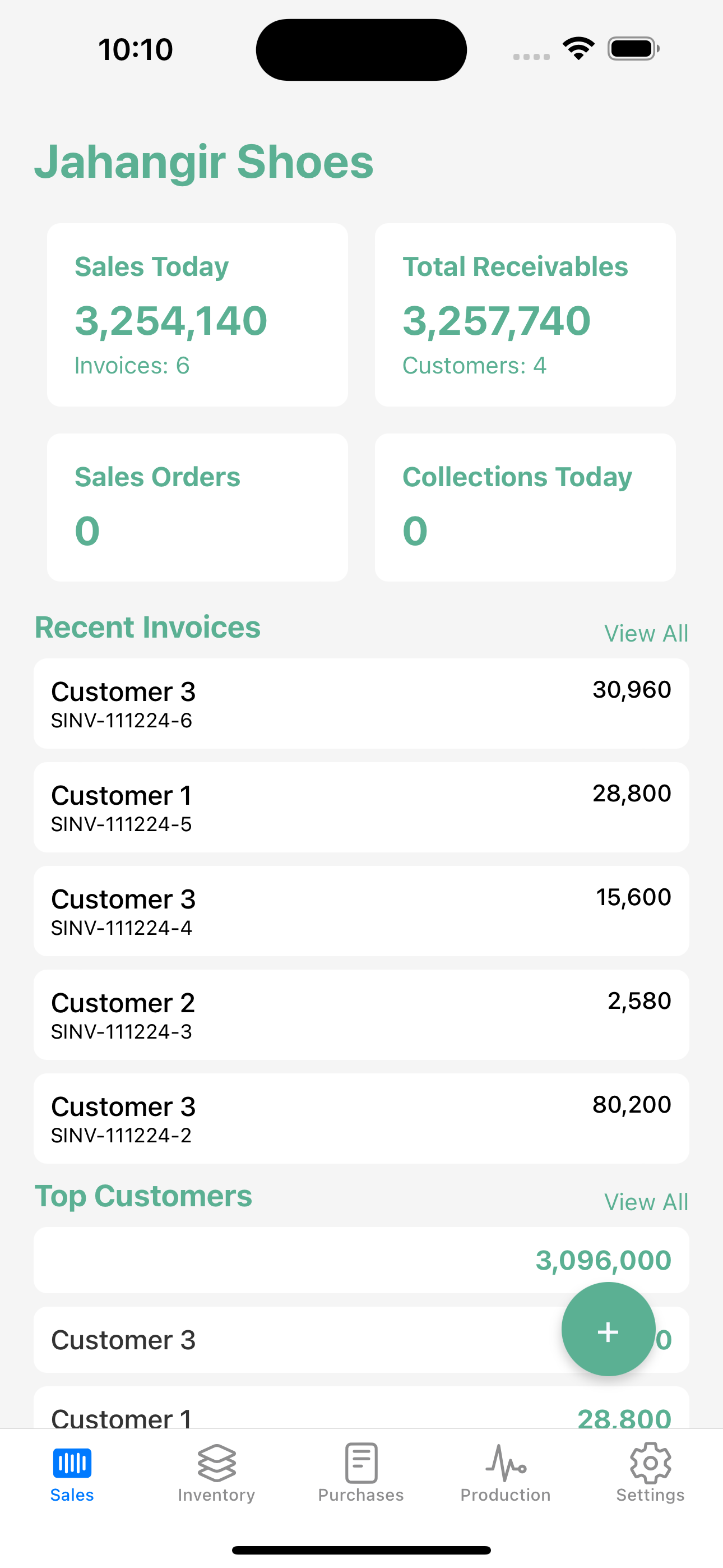Open invoice SINV-111224-4
723x1568 pixels.
pyautogui.click(x=361, y=911)
